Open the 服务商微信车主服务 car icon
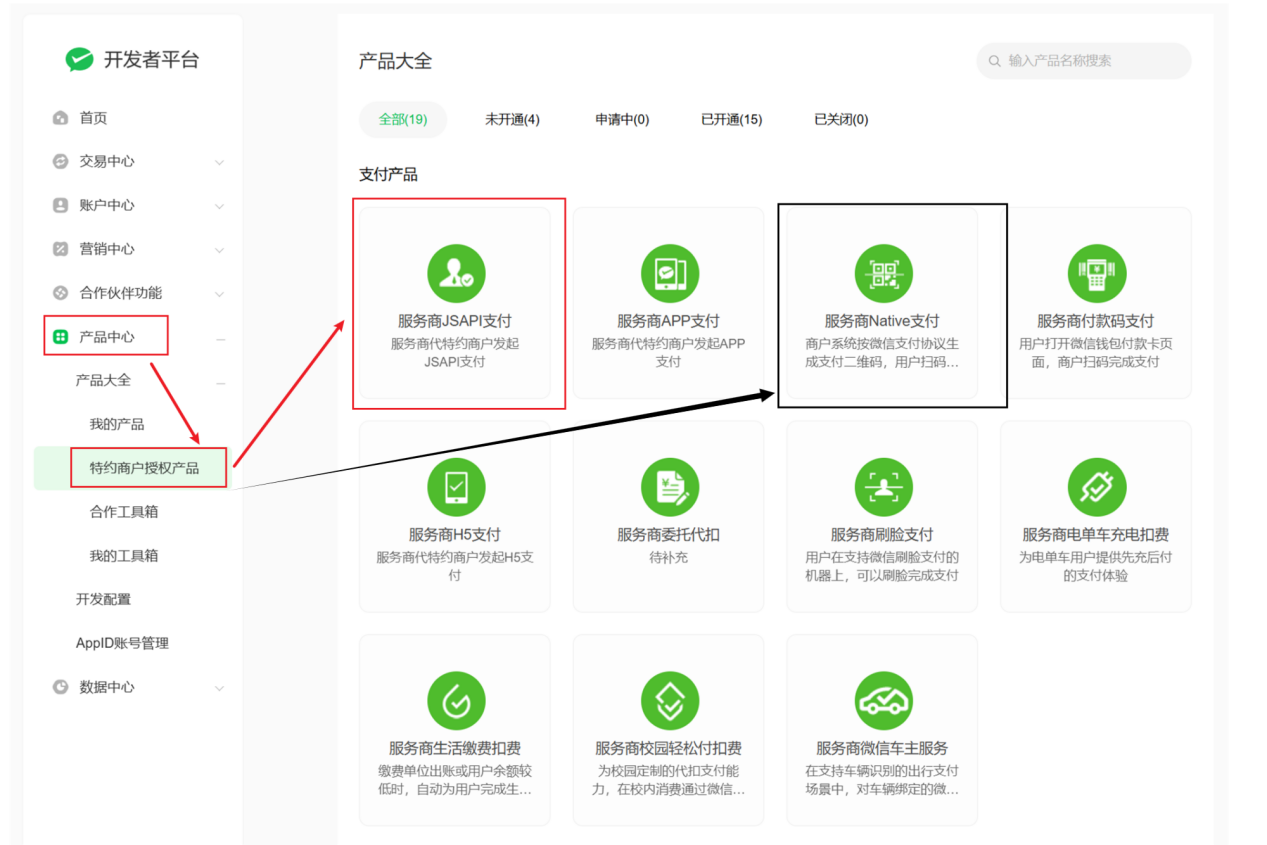This screenshot has height=845, width=1267. [x=883, y=701]
